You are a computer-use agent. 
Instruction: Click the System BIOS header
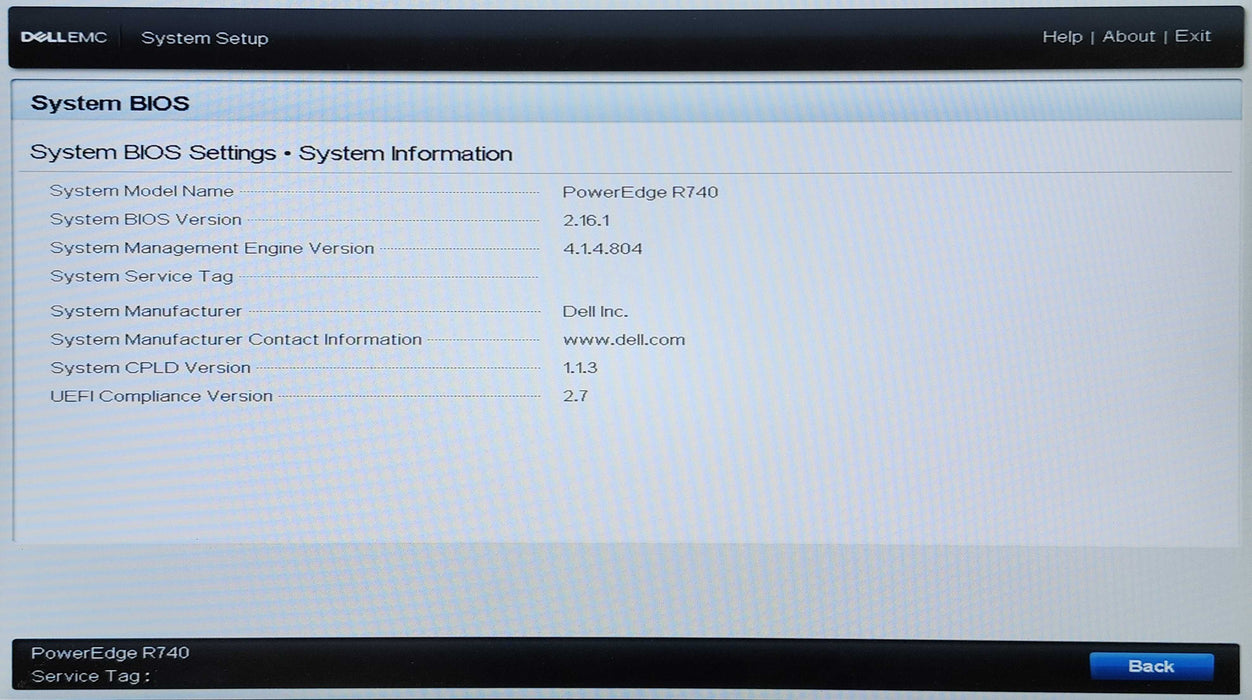tap(110, 103)
